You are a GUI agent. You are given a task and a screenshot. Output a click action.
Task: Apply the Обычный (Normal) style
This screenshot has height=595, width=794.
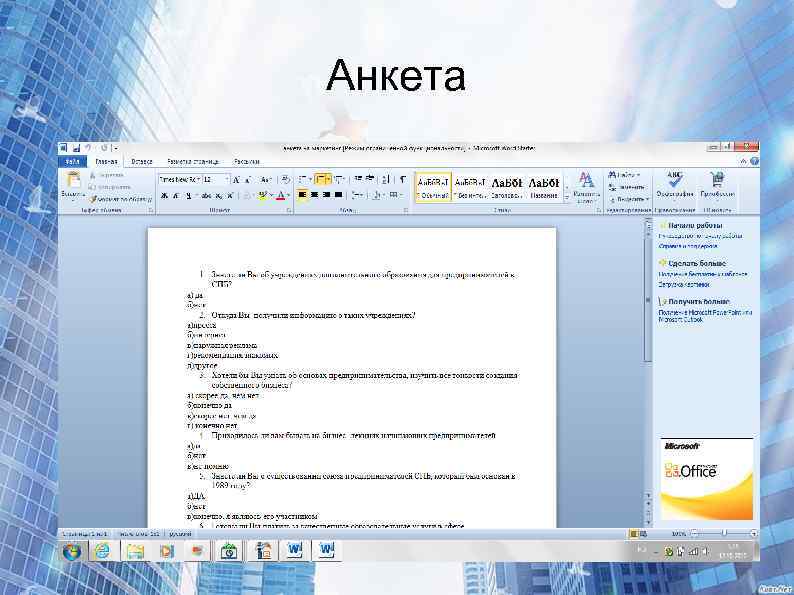[433, 187]
